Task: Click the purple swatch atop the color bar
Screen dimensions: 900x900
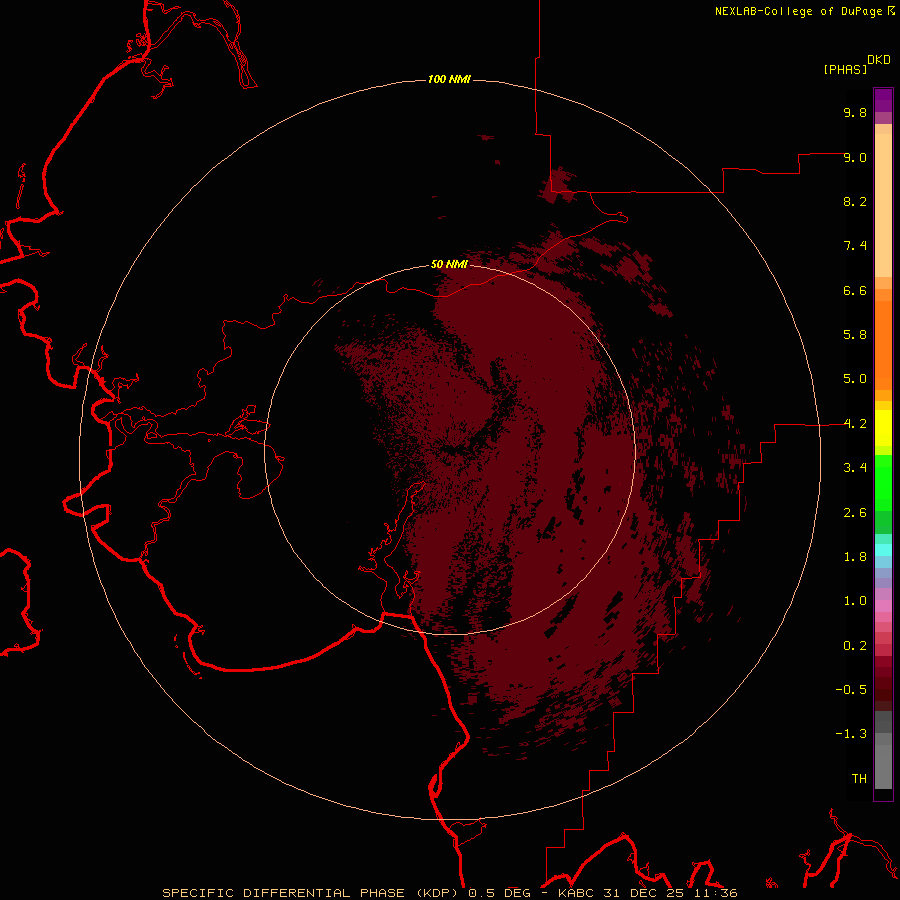Action: [x=883, y=100]
